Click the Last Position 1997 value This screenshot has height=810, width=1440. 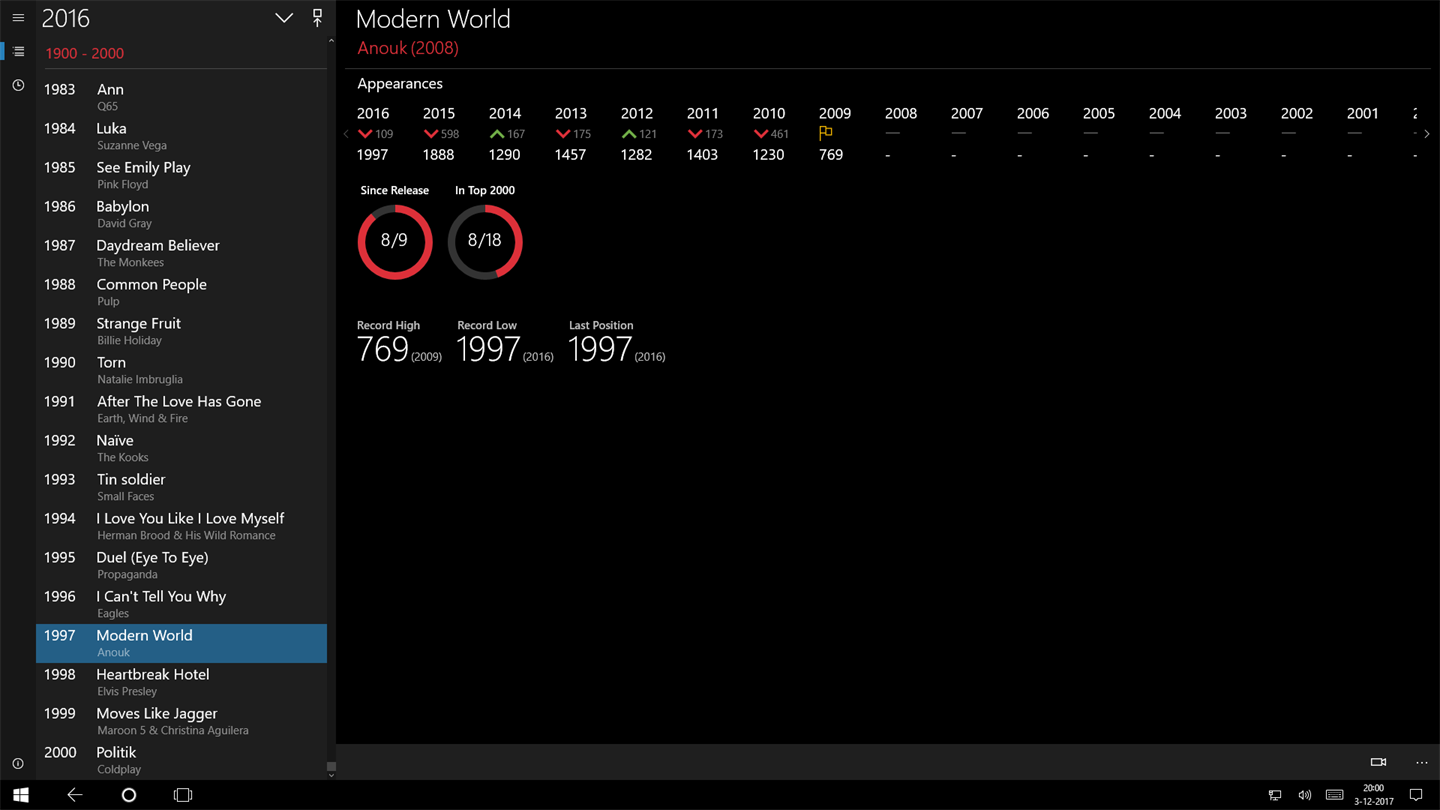pyautogui.click(x=600, y=349)
